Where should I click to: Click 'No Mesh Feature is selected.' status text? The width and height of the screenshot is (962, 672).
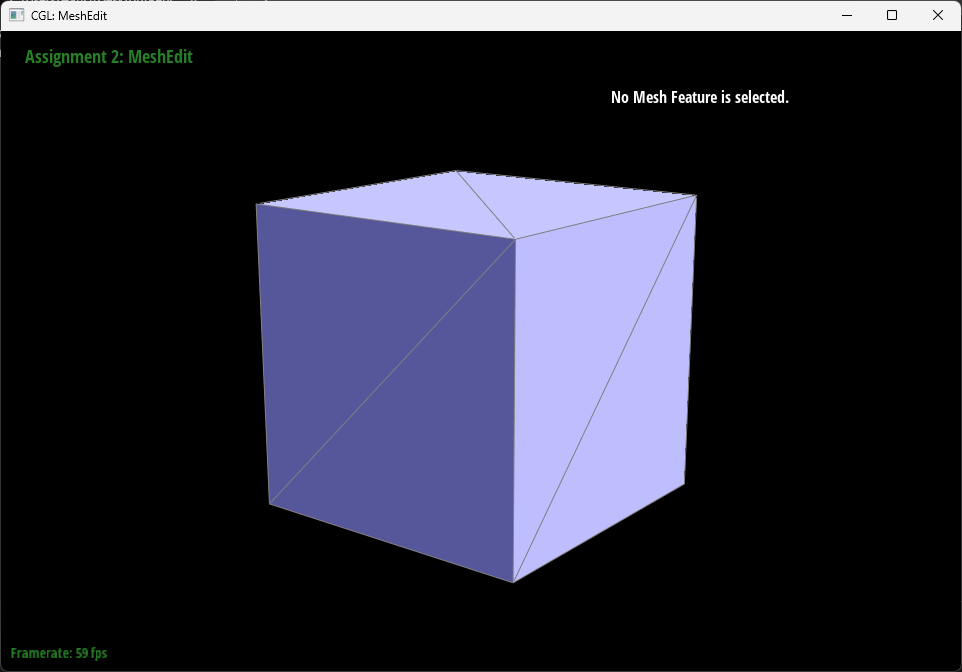click(x=699, y=97)
